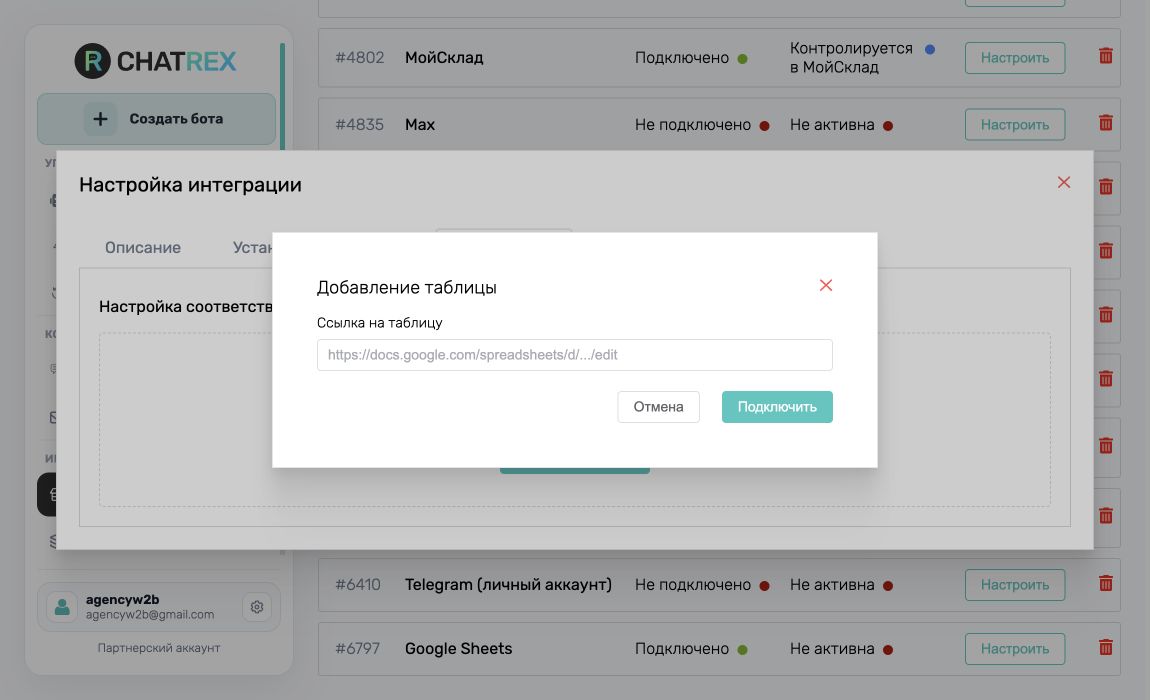Click the Chatrex logo

(x=155, y=61)
